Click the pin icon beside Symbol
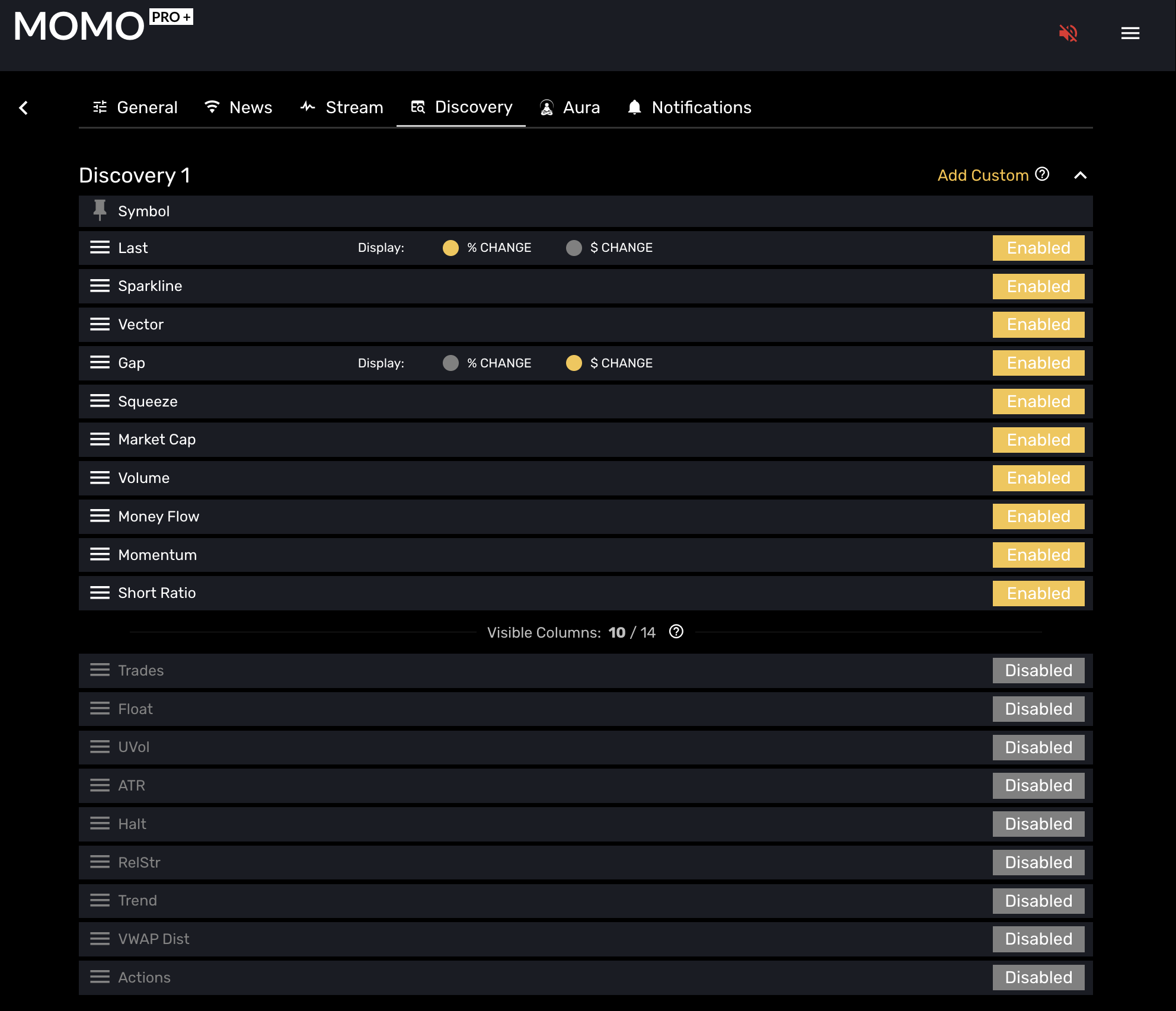The image size is (1176, 1011). pos(100,210)
